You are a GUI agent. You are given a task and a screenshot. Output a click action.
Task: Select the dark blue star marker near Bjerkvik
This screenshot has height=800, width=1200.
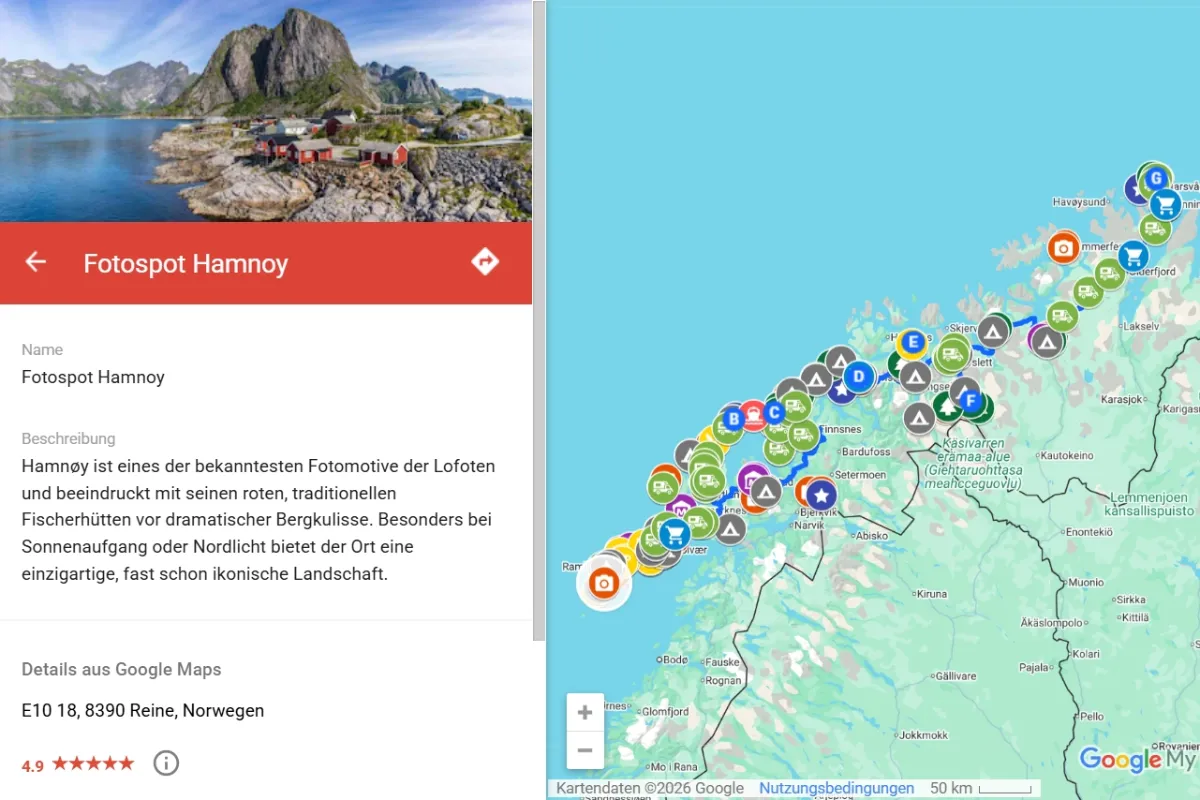click(x=821, y=494)
